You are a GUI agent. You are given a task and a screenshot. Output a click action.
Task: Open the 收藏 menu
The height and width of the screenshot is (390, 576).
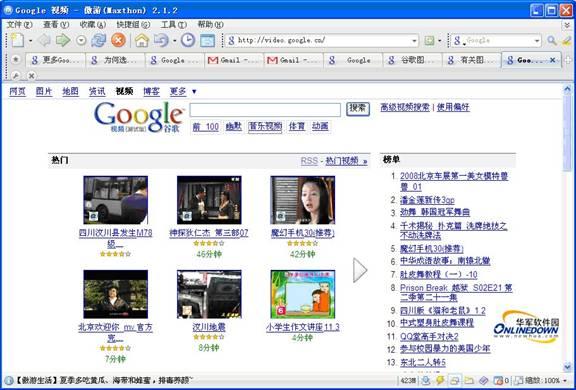tap(93, 25)
